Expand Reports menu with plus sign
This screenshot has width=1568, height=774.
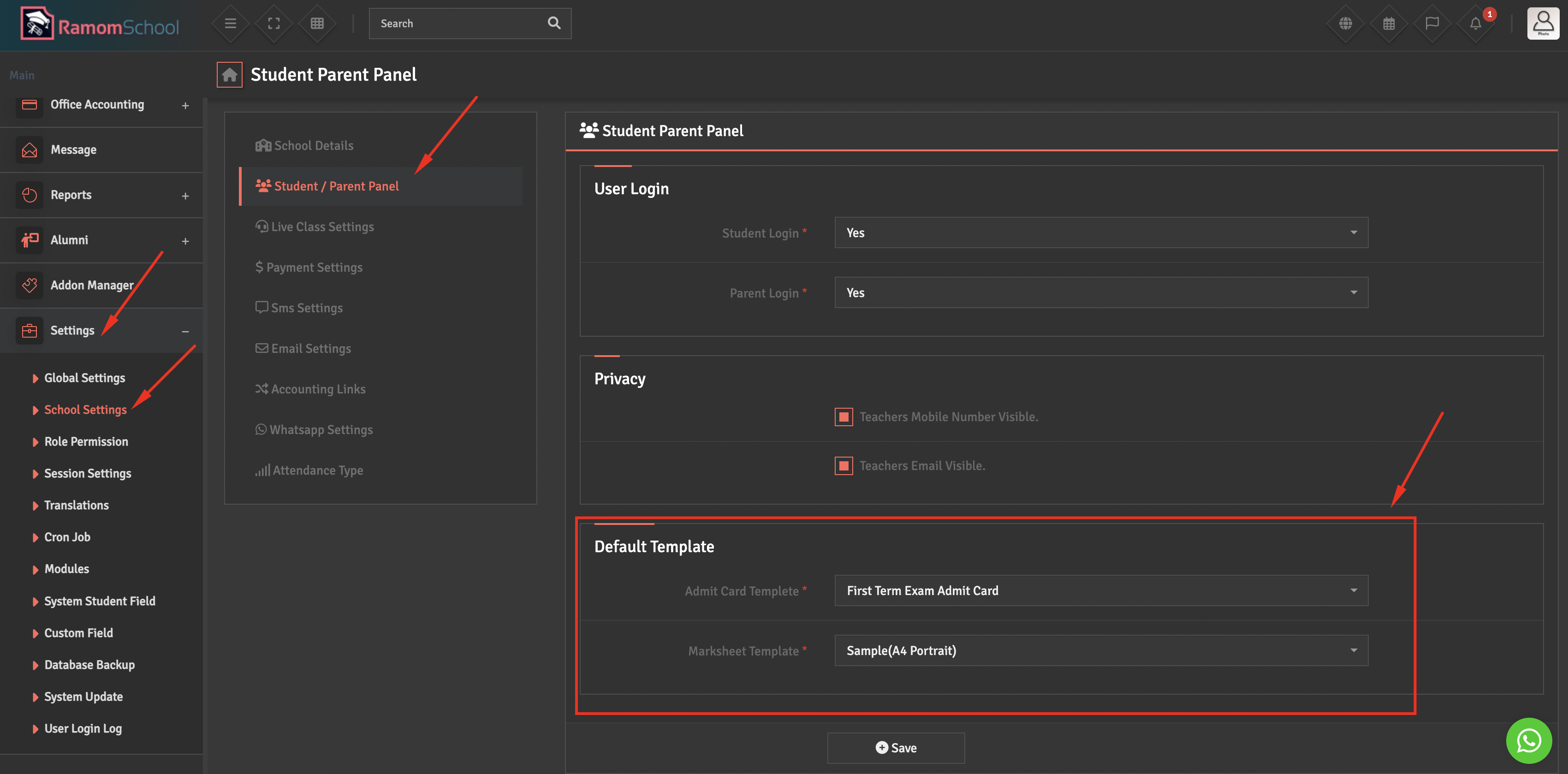(185, 196)
